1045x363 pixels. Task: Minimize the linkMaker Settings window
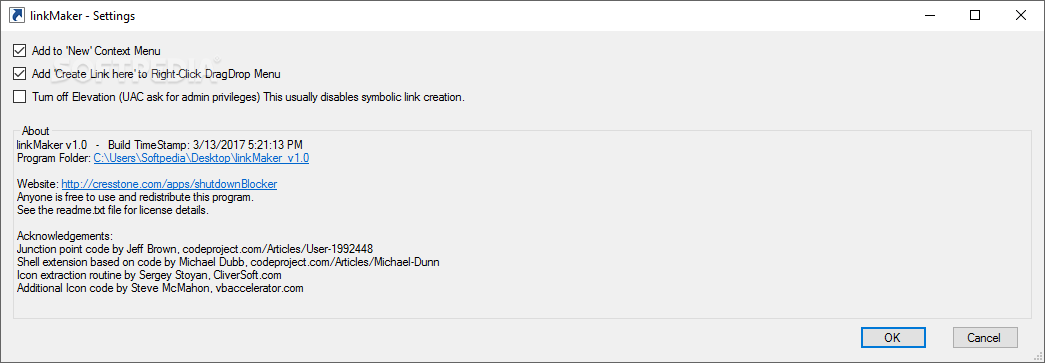pos(930,15)
